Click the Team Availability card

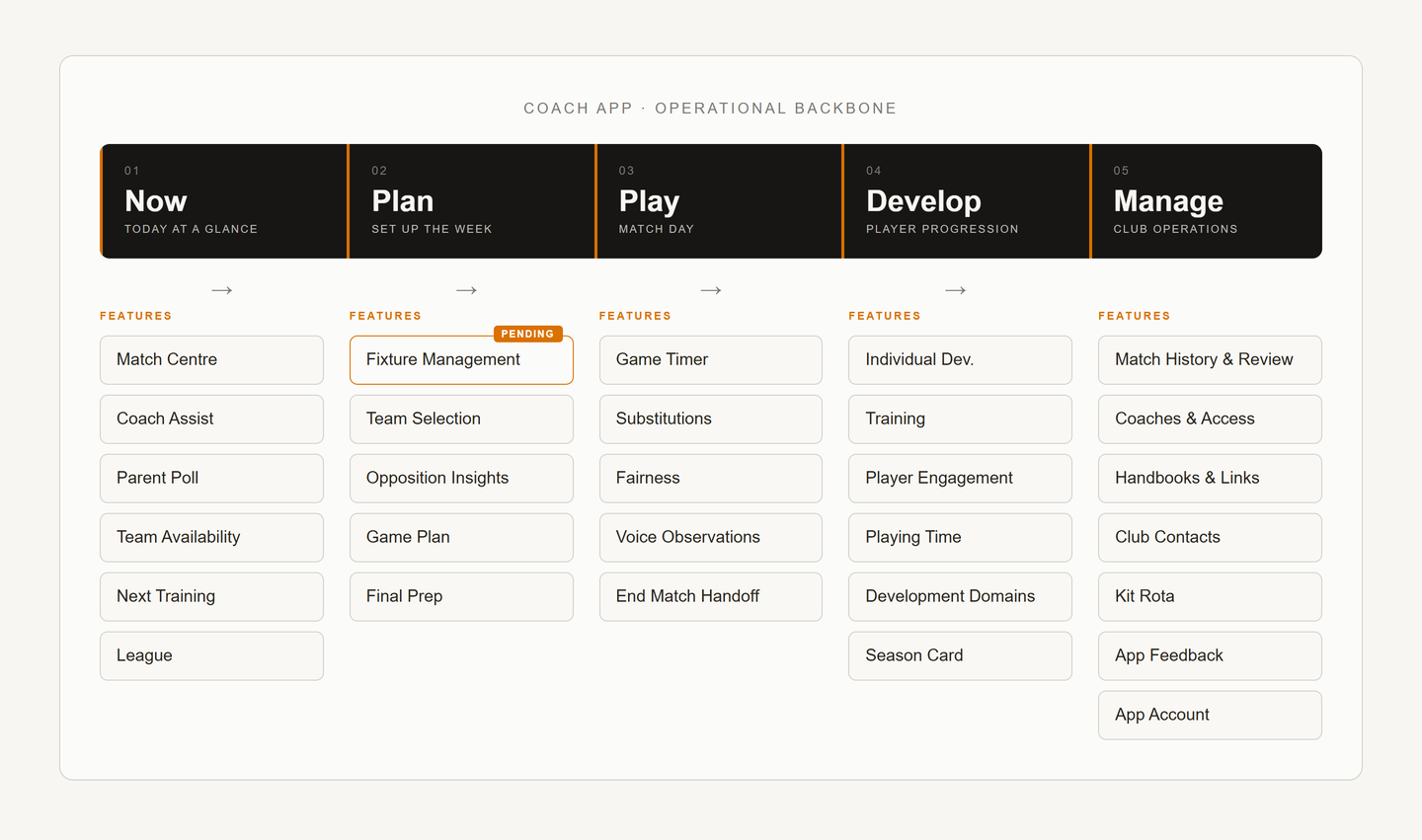pyautogui.click(x=211, y=538)
